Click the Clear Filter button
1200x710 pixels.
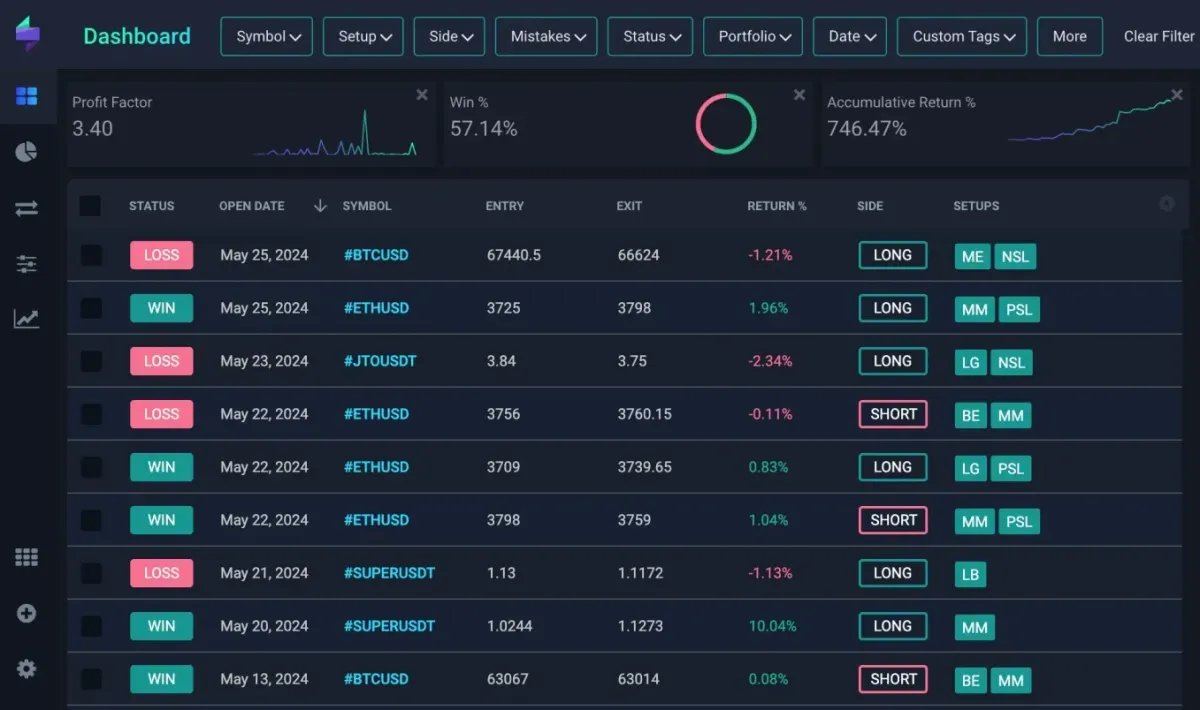(1160, 36)
